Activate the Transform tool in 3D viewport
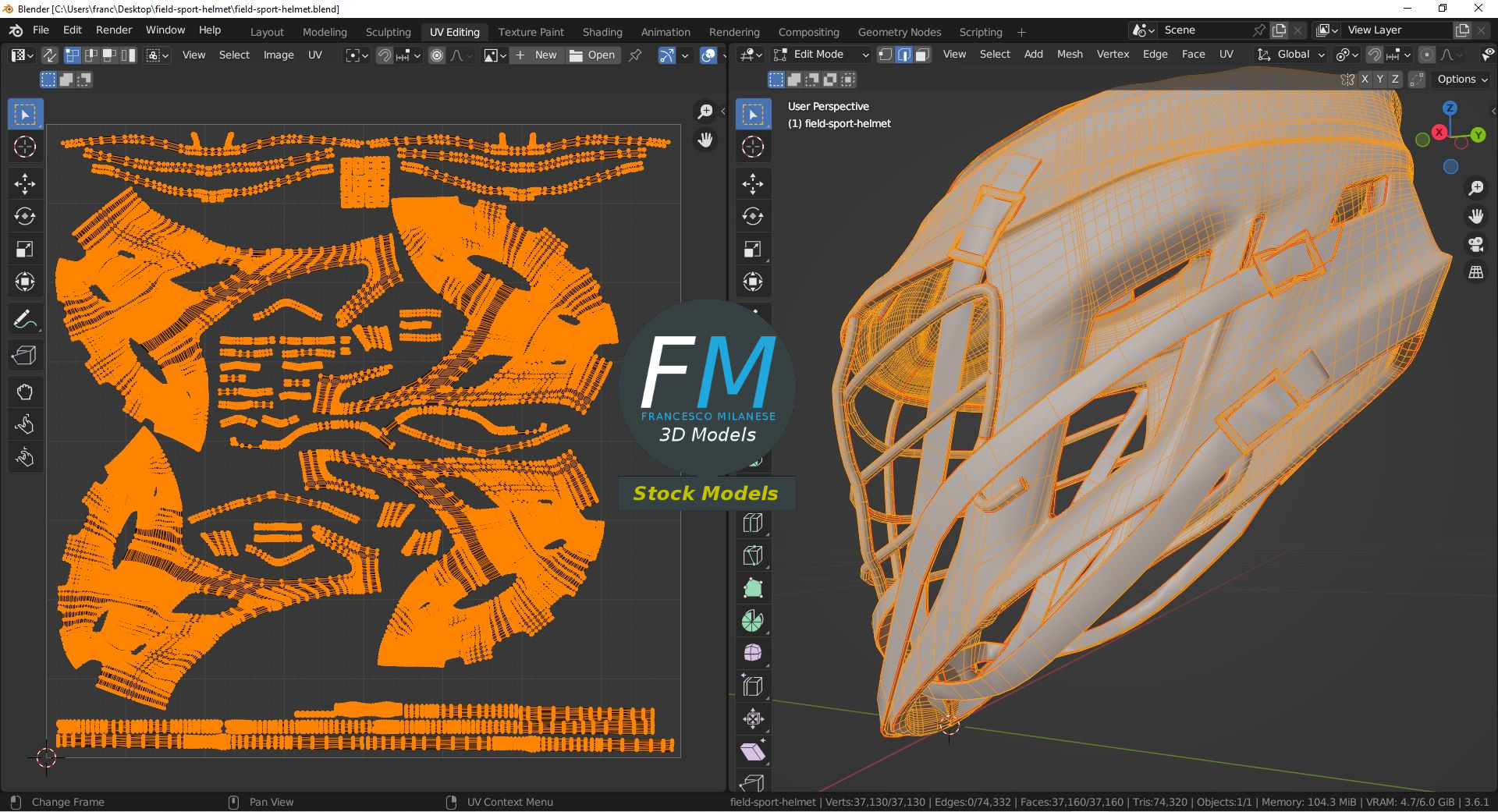Image resolution: width=1498 pixels, height=812 pixels. click(753, 282)
